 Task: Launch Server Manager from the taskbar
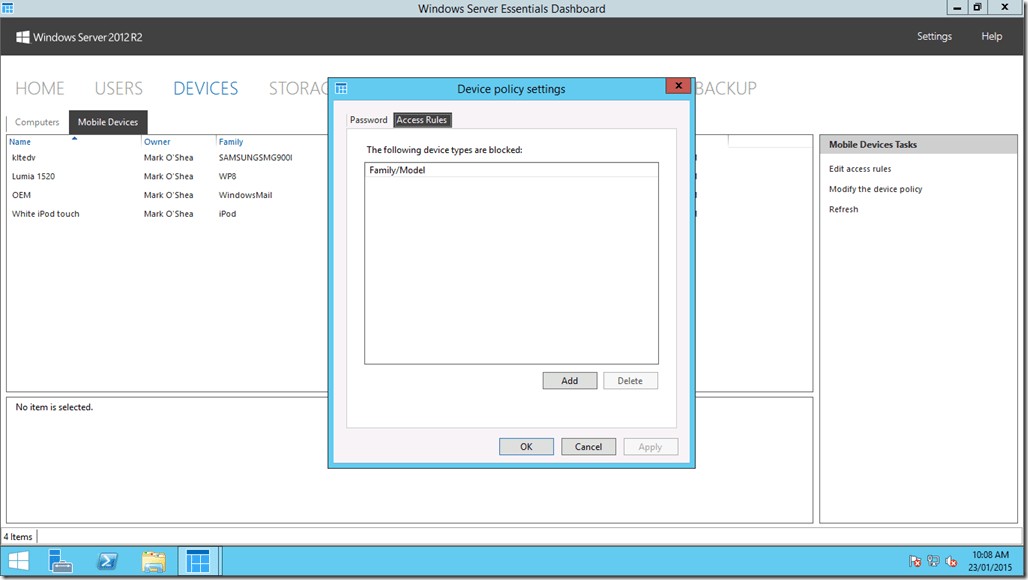point(60,561)
